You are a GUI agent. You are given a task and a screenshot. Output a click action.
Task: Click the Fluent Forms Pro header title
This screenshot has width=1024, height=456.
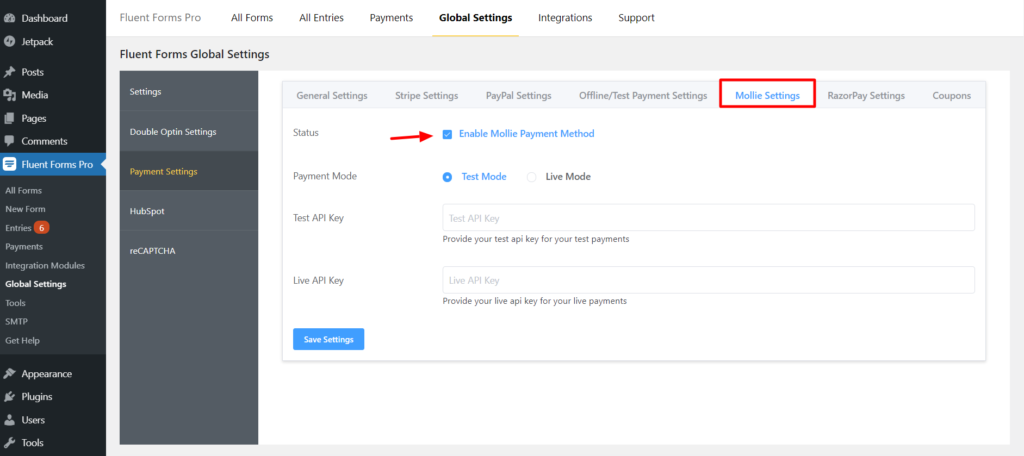coord(161,18)
